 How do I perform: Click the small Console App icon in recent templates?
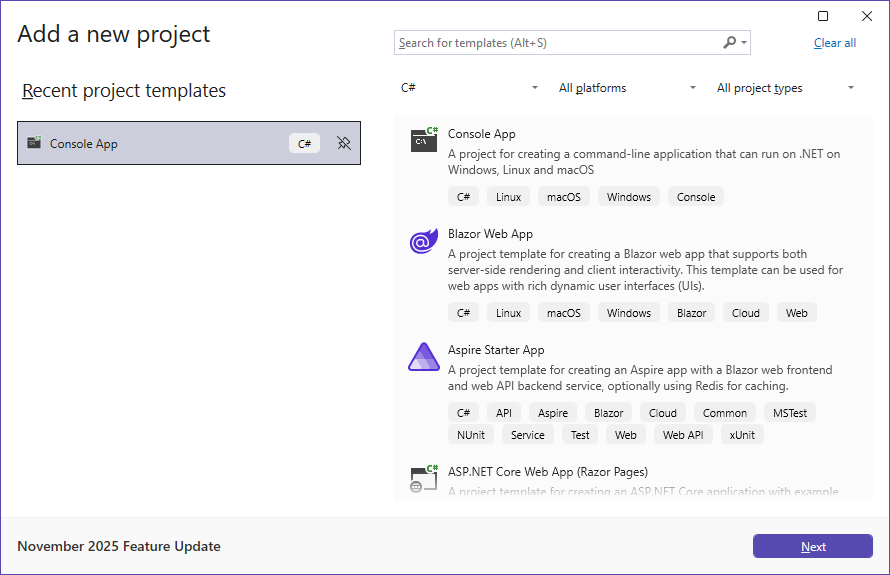pos(34,142)
